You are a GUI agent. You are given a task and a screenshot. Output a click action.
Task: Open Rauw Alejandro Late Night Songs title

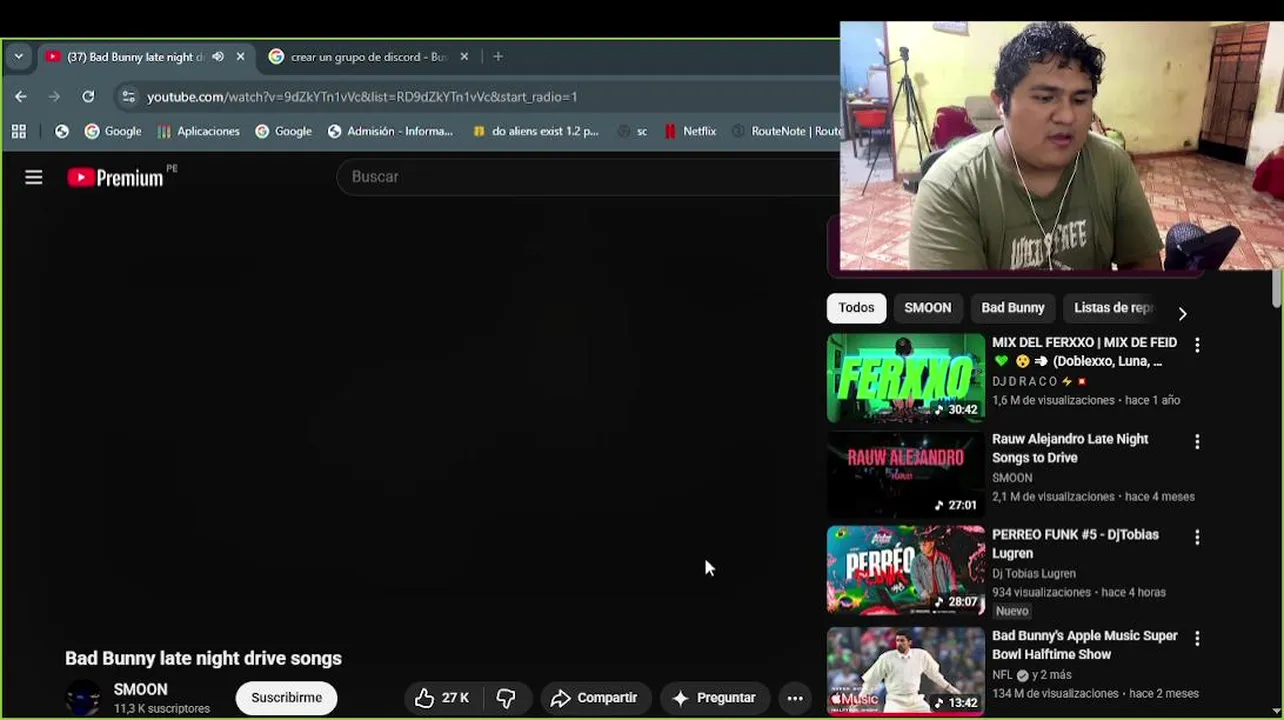pos(1070,448)
